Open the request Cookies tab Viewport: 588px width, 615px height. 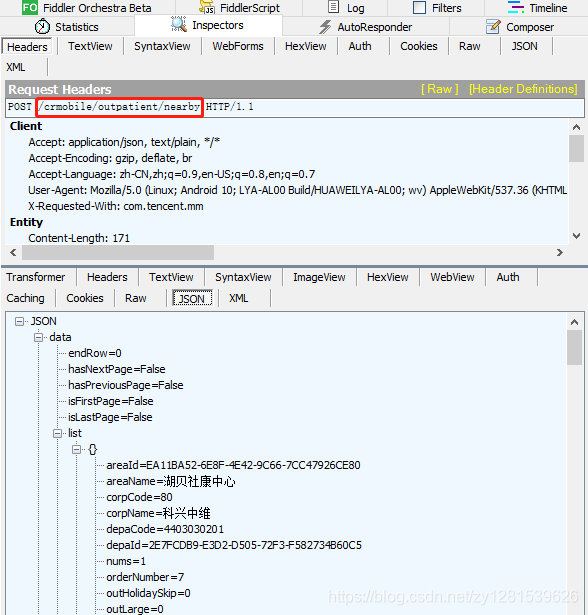tap(419, 46)
